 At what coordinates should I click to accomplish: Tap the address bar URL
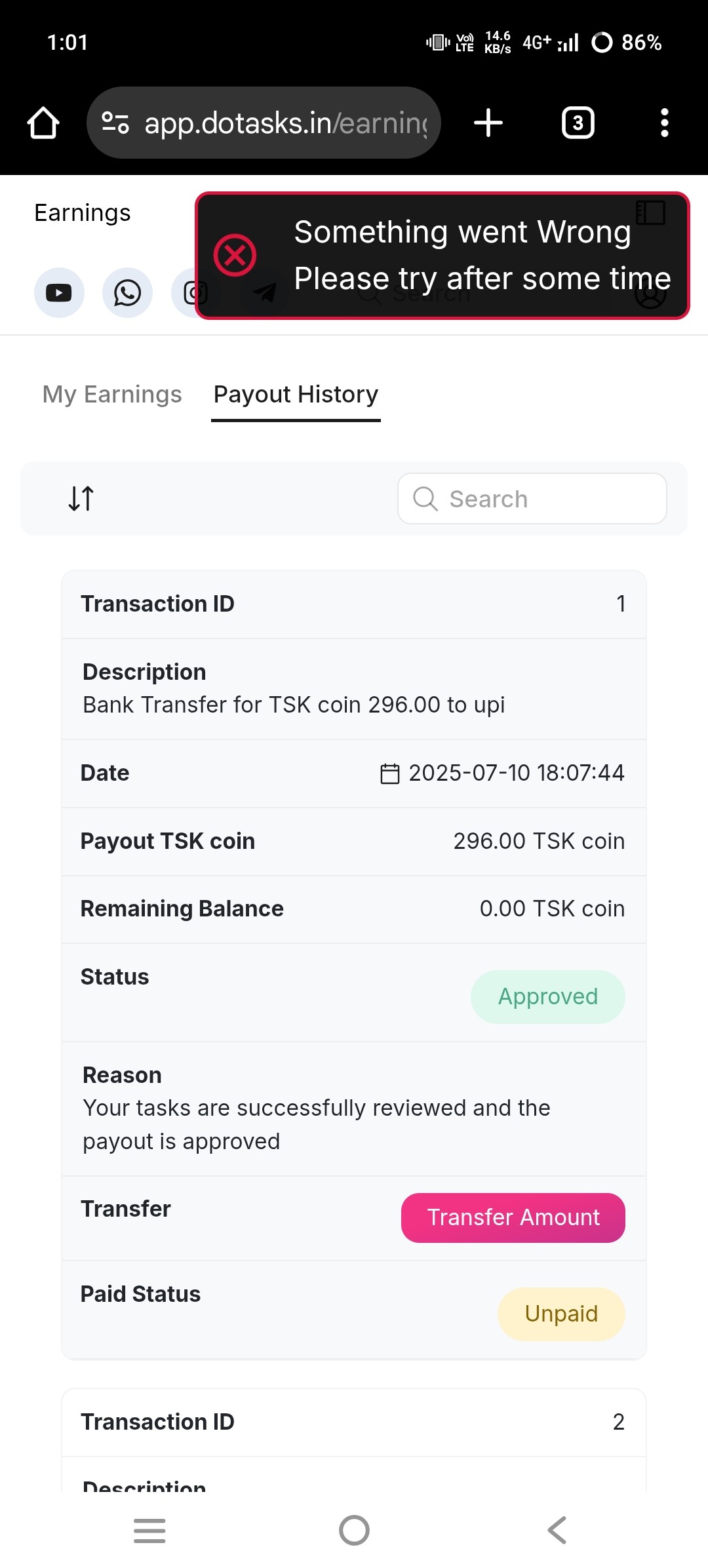point(286,123)
